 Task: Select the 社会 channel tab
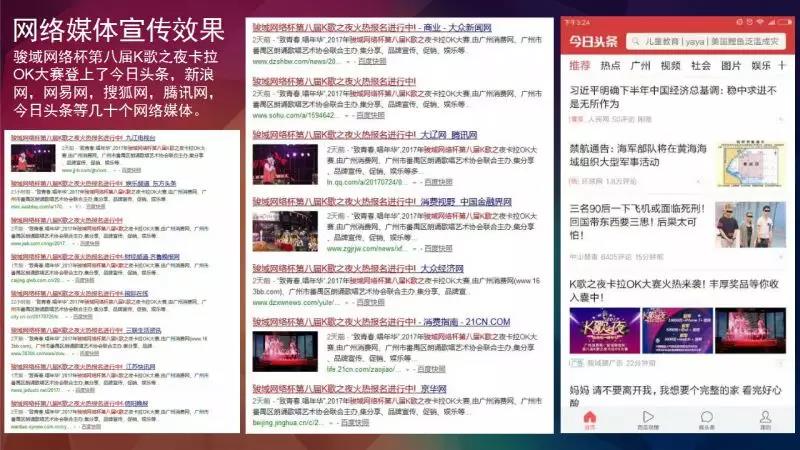pyautogui.click(x=700, y=65)
